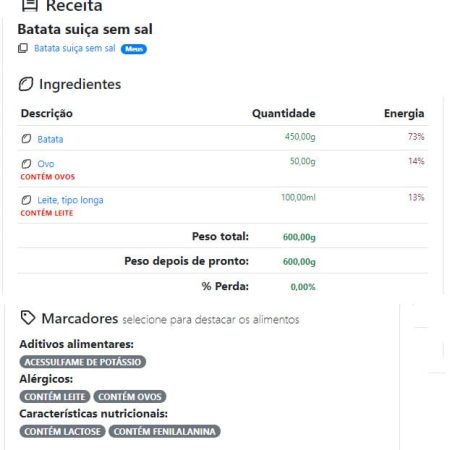
Task: Click the Descrição column header
Action: tap(47, 114)
